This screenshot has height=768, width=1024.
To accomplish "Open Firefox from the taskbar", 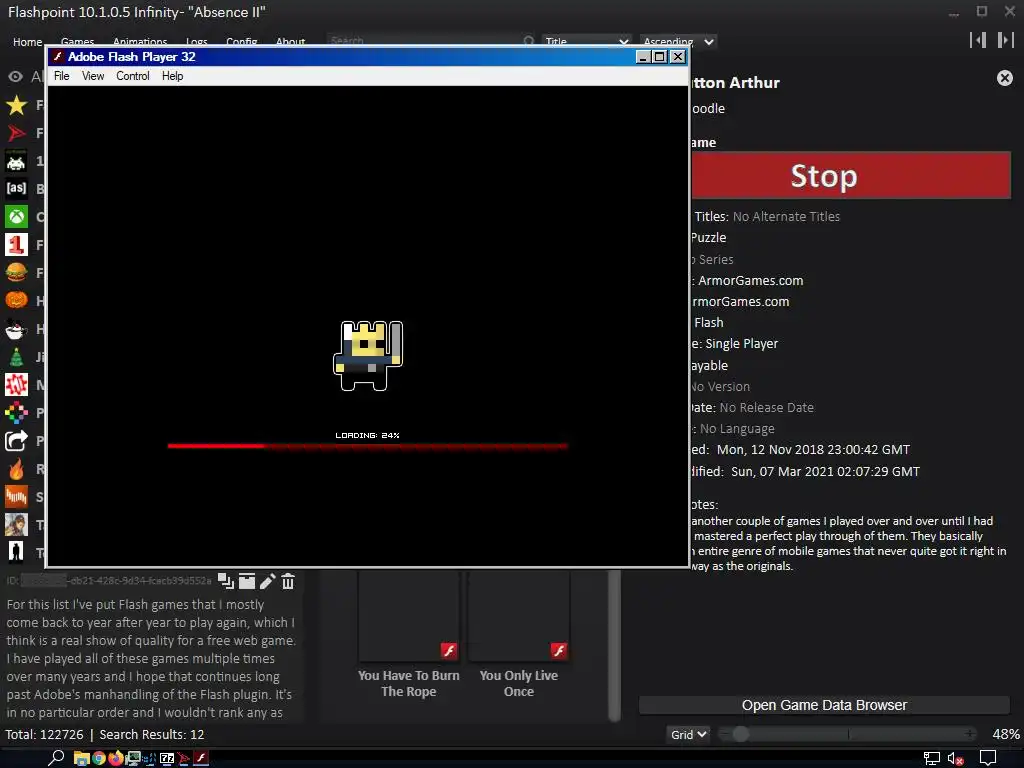I will [x=116, y=758].
